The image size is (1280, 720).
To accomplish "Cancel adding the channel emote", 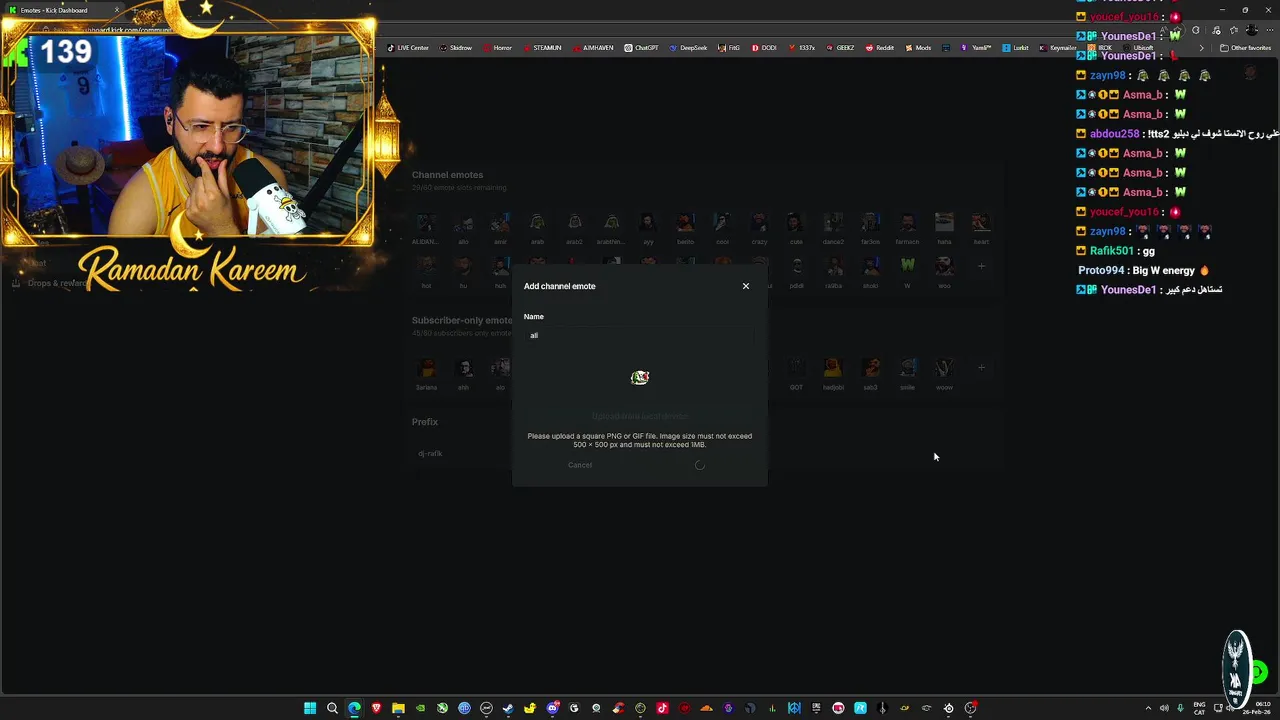I will click(x=580, y=465).
